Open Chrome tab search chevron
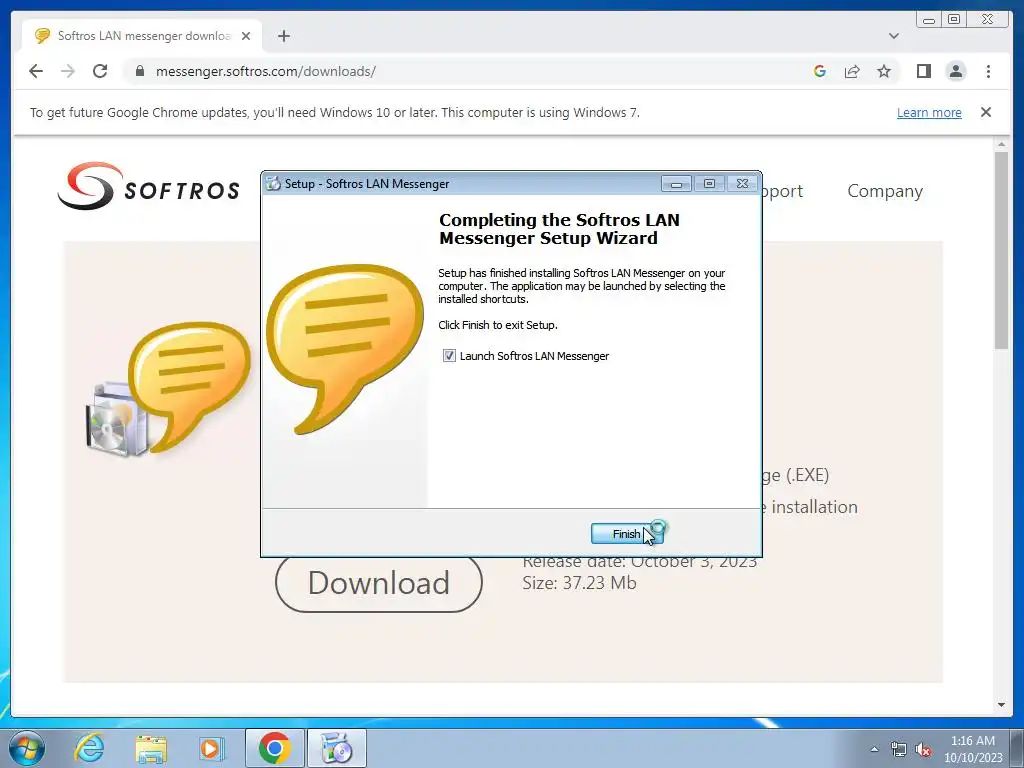 click(893, 36)
